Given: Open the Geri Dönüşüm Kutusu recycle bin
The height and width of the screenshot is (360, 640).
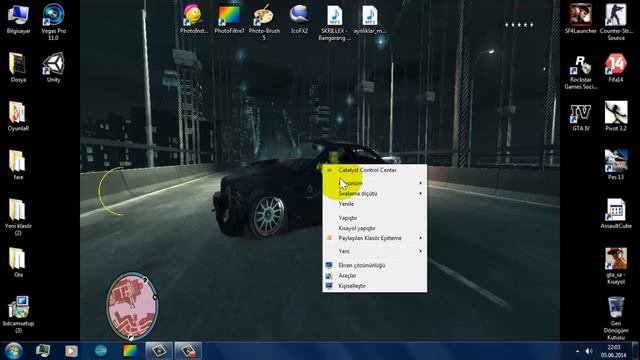Looking at the screenshot, I should pos(616,318).
